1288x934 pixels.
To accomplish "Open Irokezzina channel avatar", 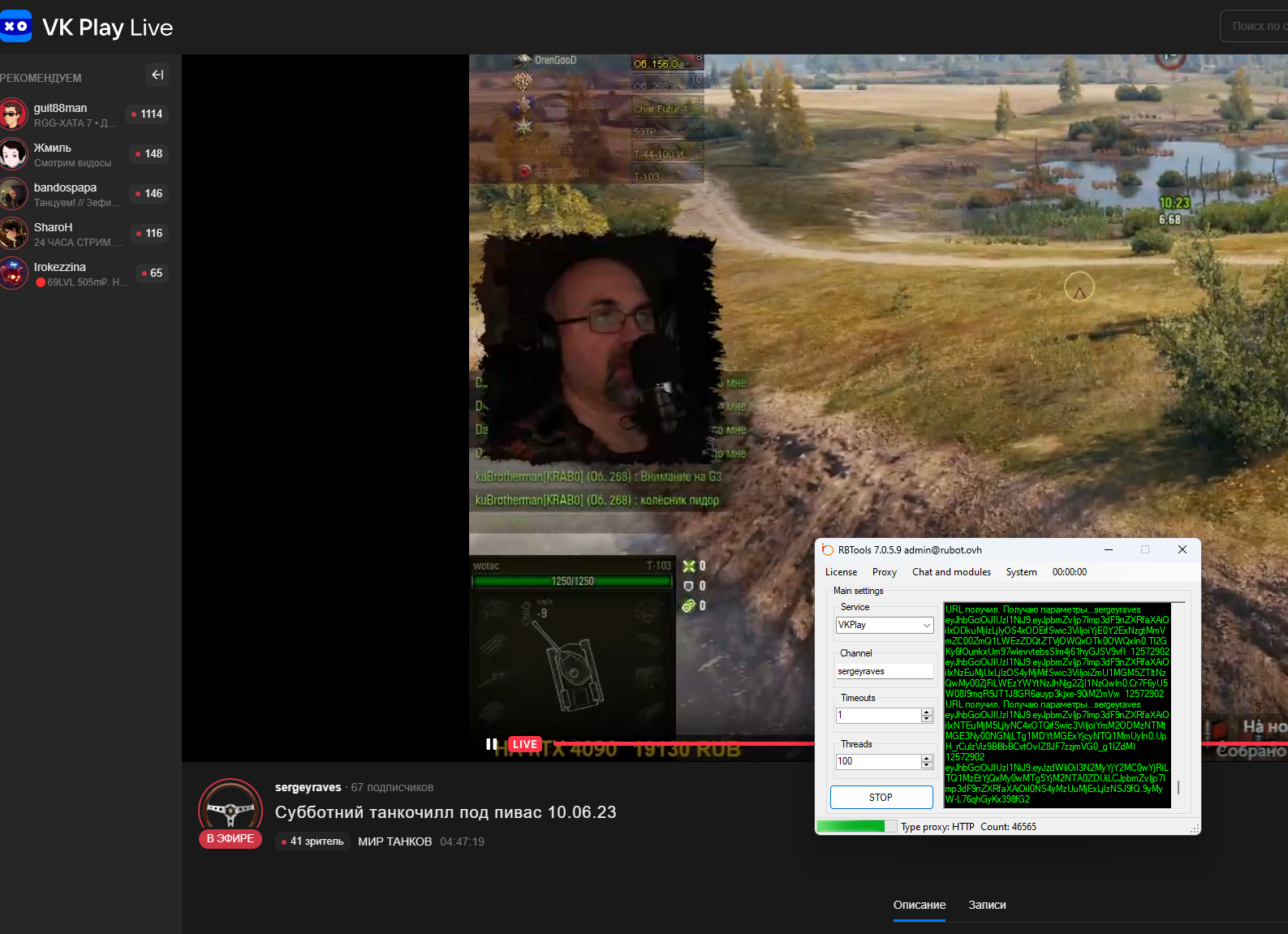I will pos(14,273).
